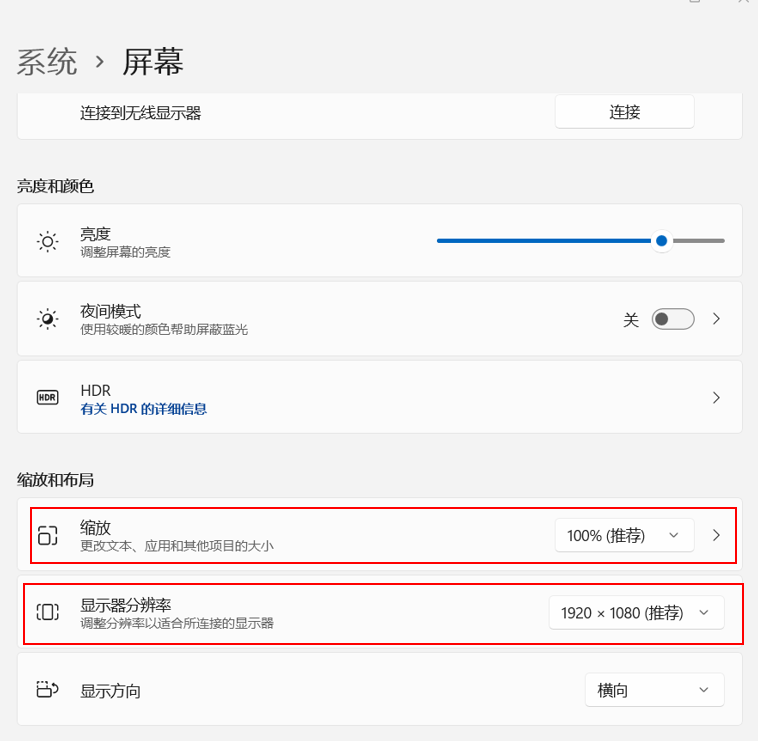Toggle the 夜间模式 switch on

click(672, 319)
